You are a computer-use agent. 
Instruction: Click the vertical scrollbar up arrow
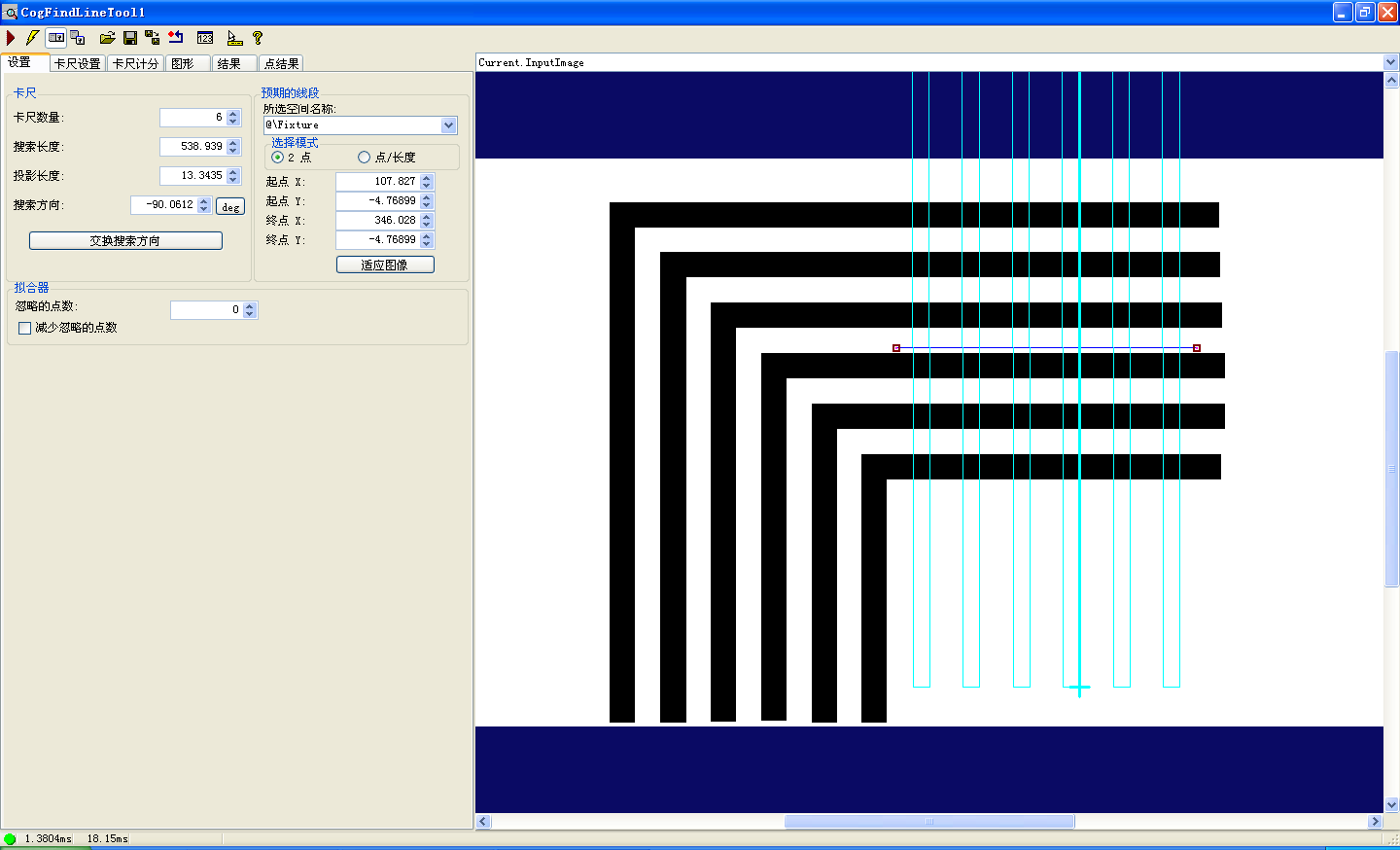(1391, 81)
